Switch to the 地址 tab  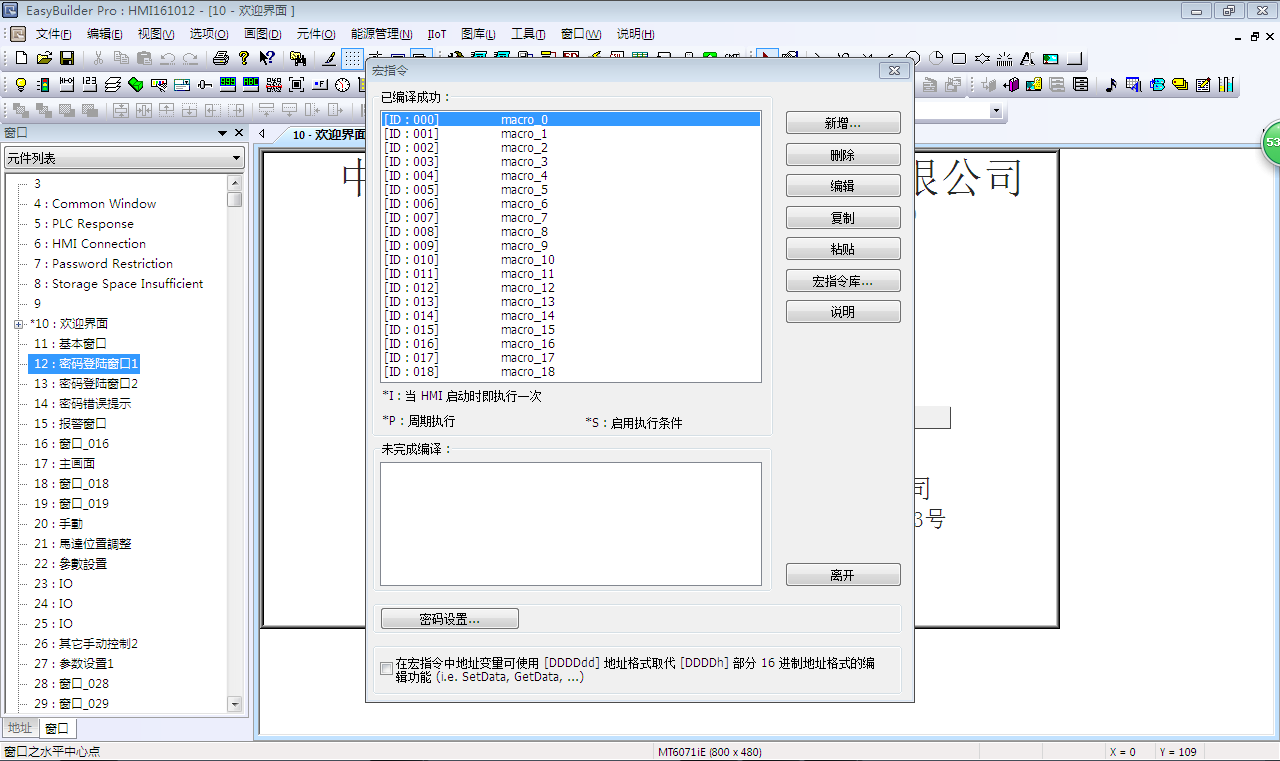point(20,728)
